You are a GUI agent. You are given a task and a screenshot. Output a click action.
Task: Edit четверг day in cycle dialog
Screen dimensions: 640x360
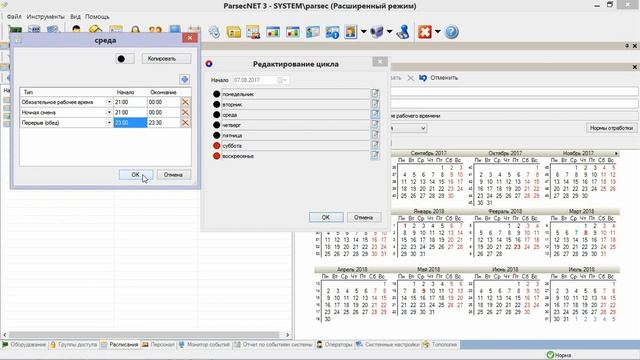click(x=375, y=124)
